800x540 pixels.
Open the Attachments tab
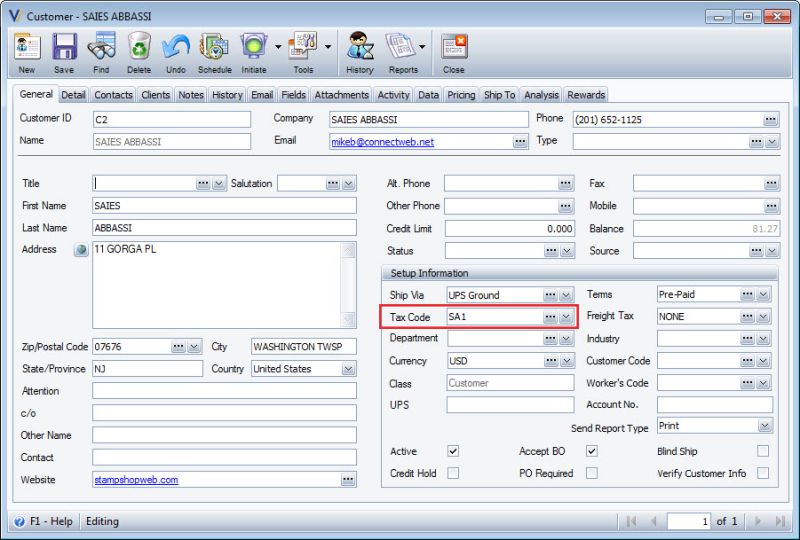(341, 95)
